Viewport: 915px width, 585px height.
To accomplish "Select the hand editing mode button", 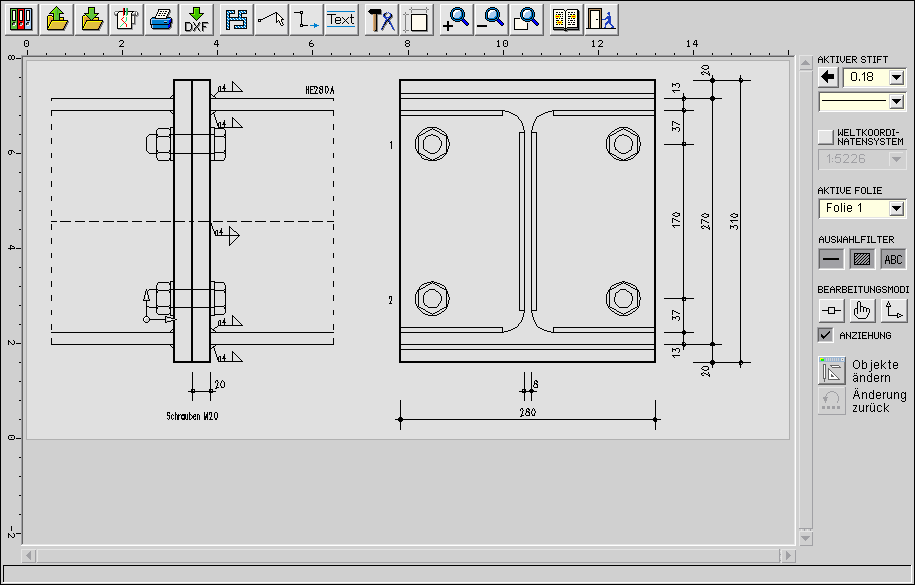I will 862,310.
